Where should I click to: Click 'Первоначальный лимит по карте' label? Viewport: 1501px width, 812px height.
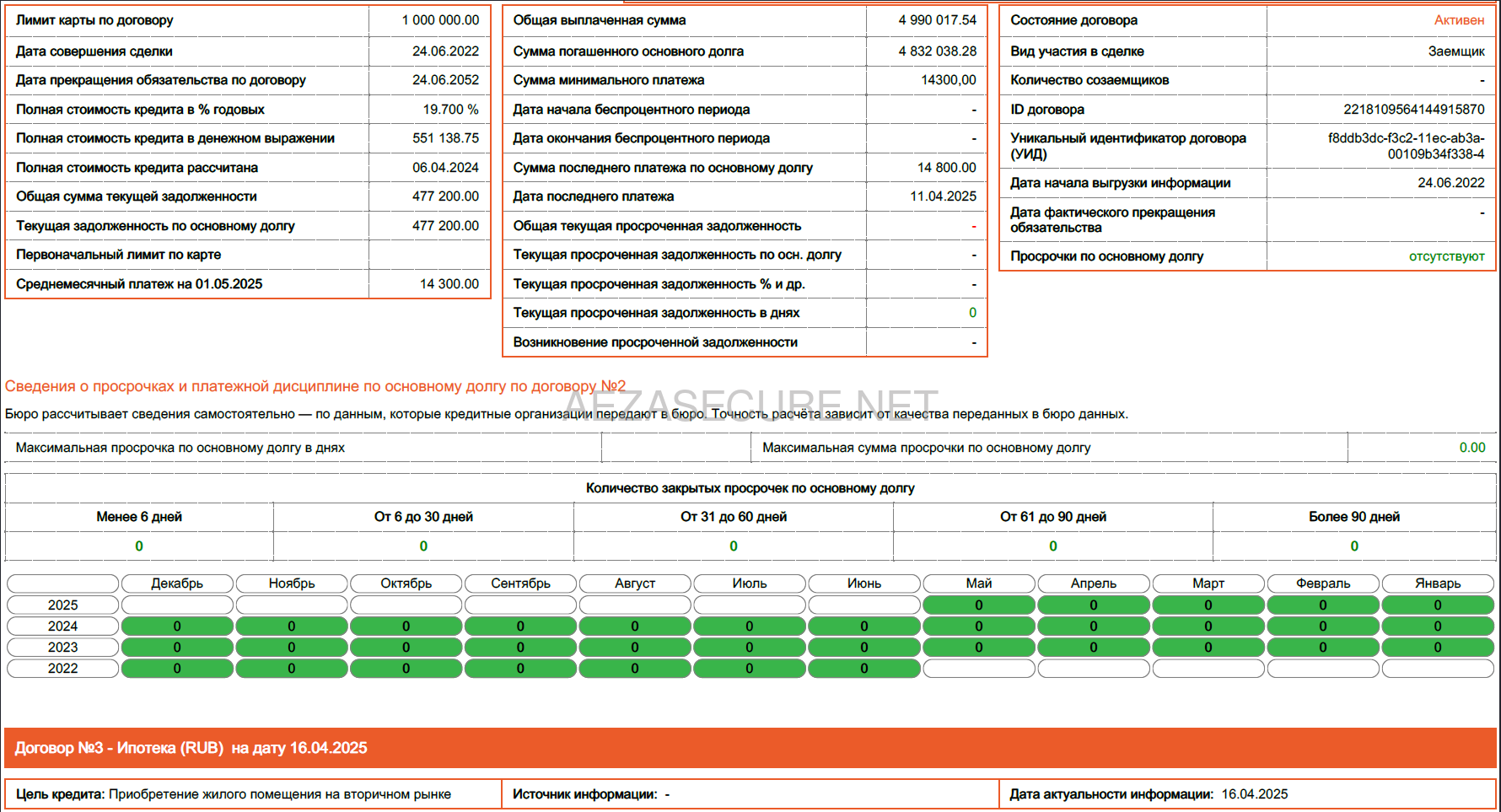118,255
